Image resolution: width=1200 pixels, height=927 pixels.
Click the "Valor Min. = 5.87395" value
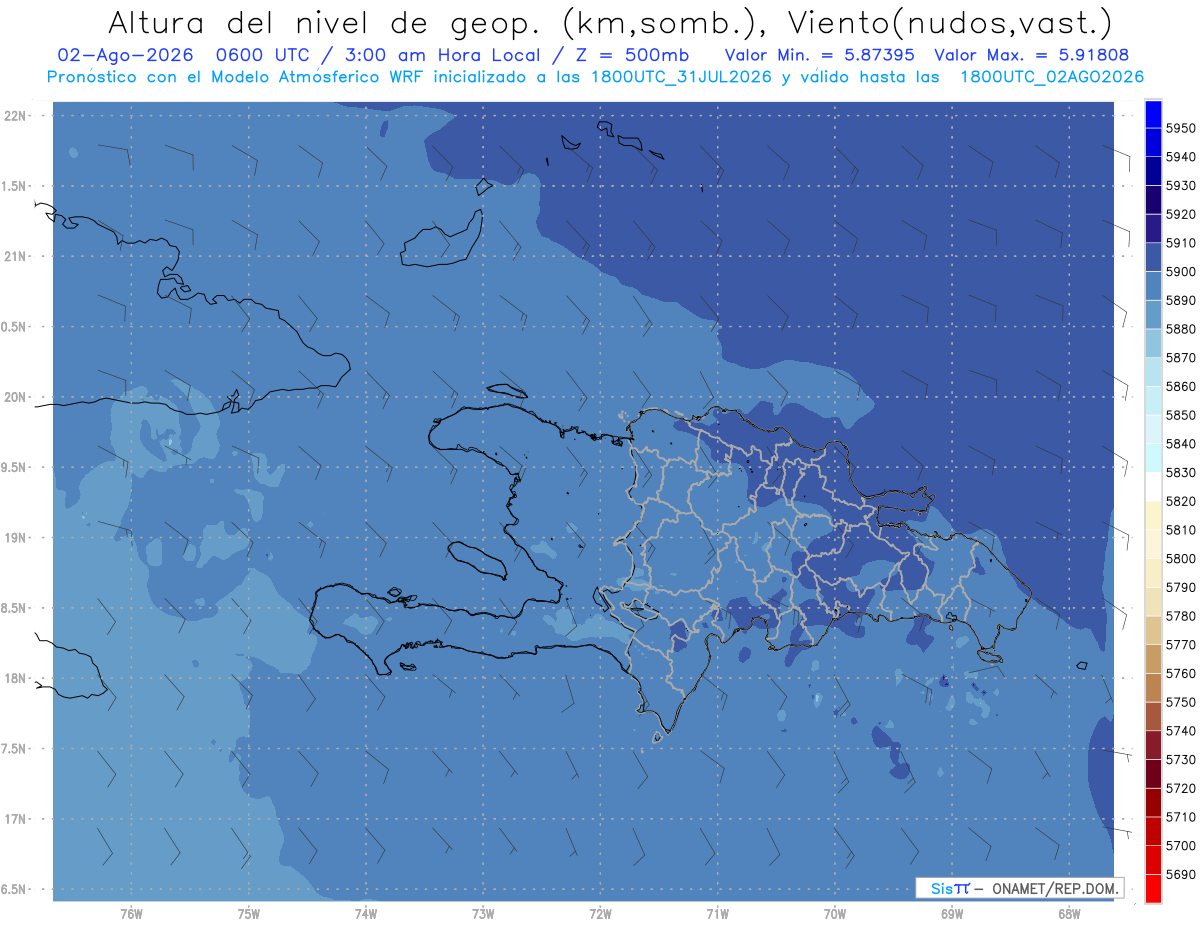pos(822,55)
